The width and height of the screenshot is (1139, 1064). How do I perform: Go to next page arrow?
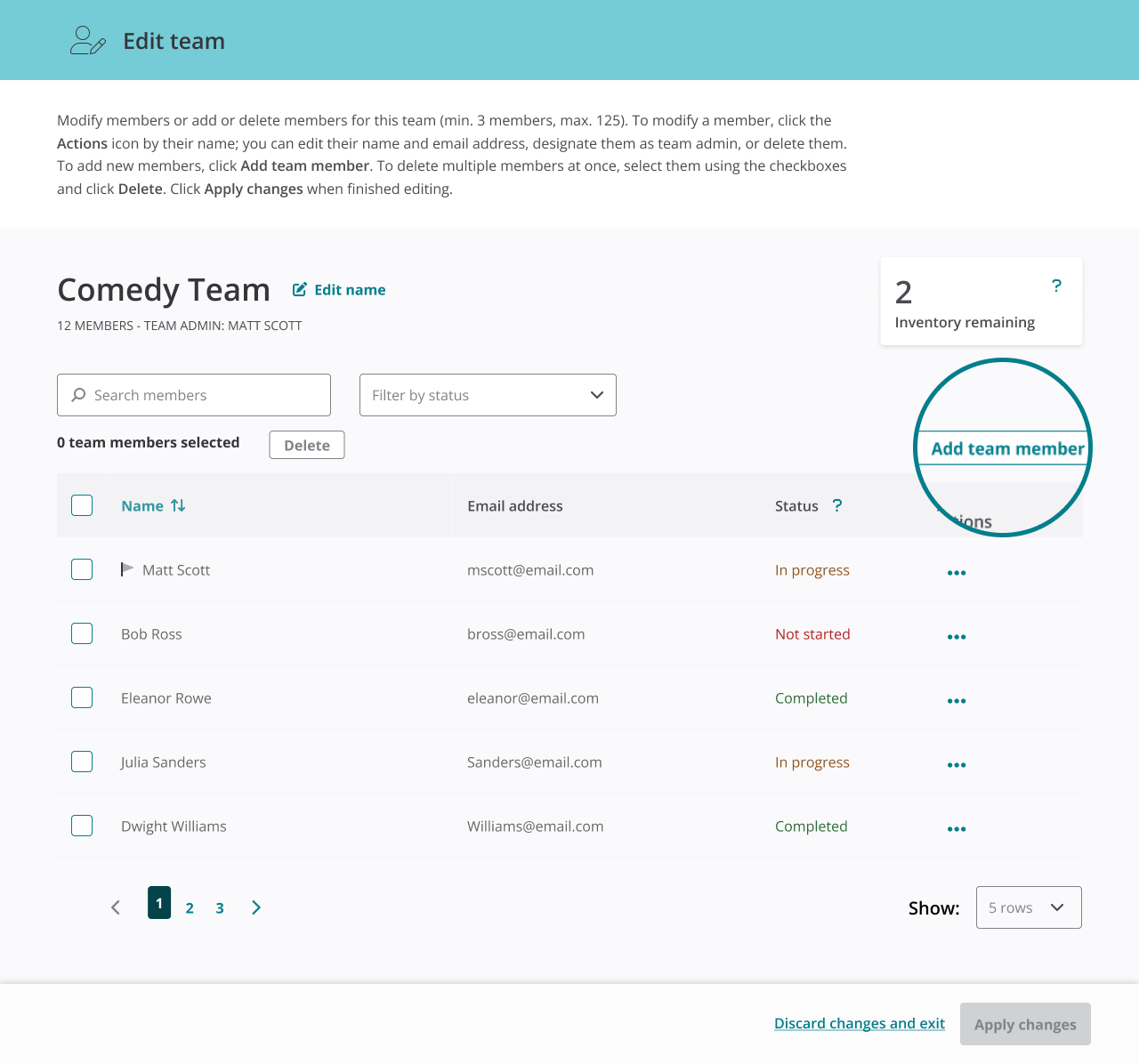[x=256, y=907]
